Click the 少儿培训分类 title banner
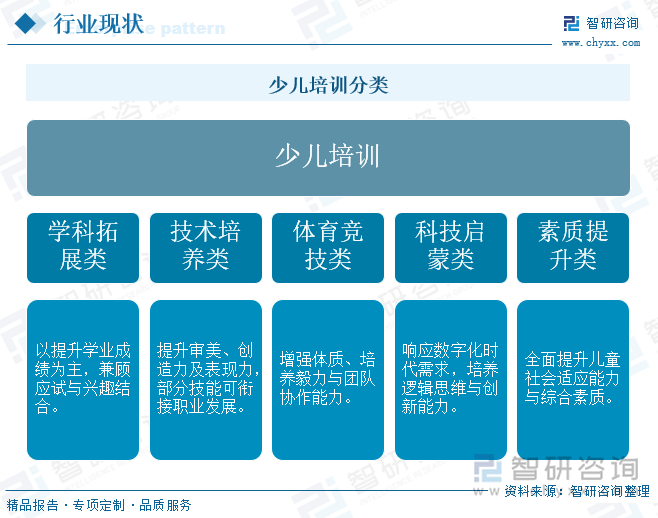The height and width of the screenshot is (518, 658). tap(328, 83)
